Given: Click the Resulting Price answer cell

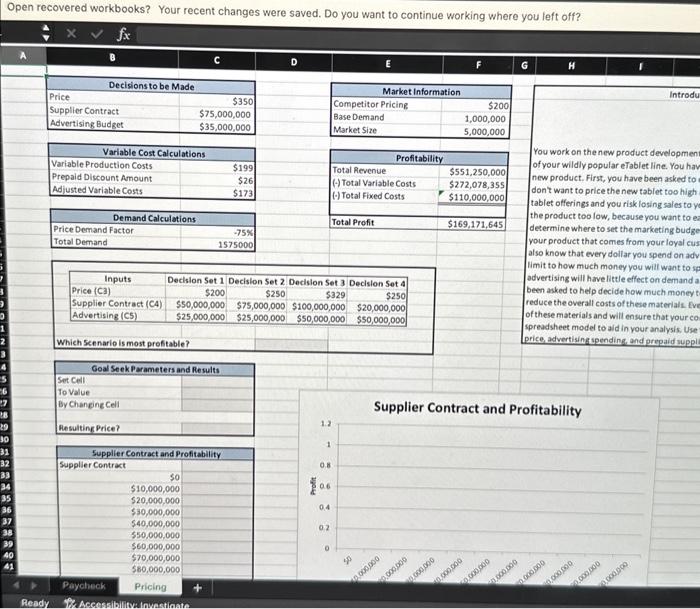Looking at the screenshot, I should coord(217,428).
